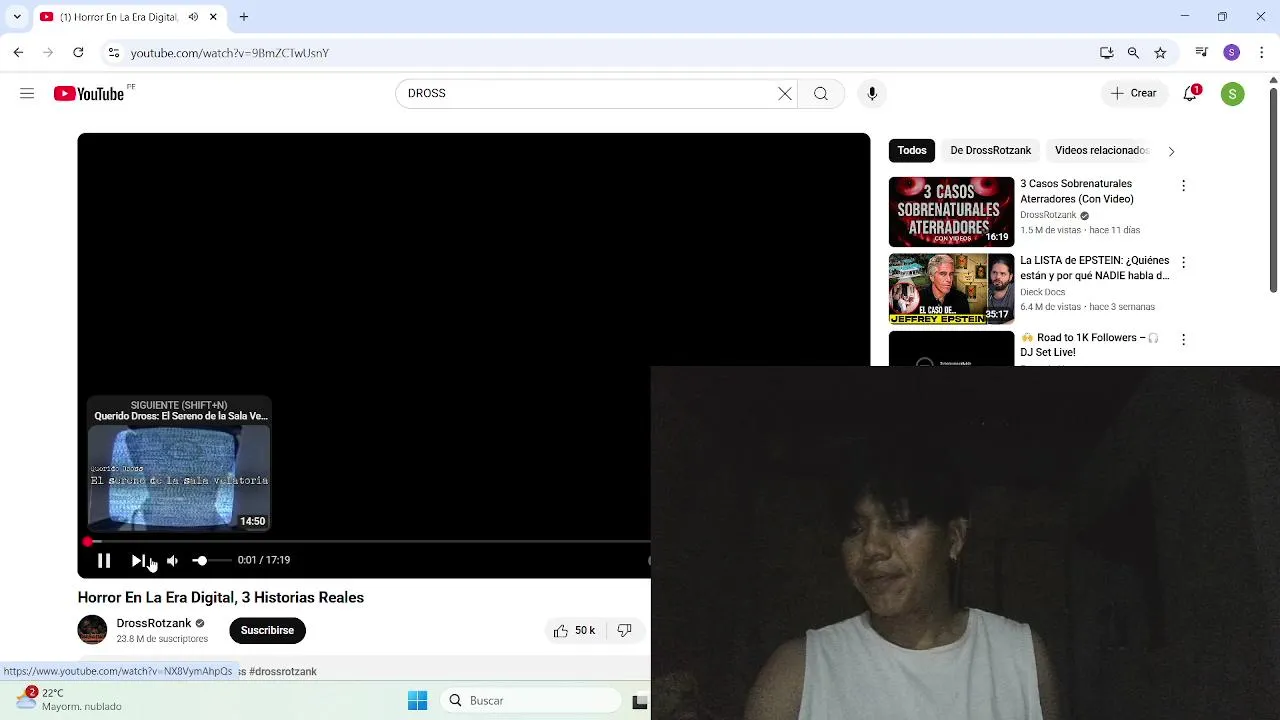Select the De DrossRotzank filter chip
Viewport: 1280px width, 720px height.
click(x=990, y=150)
